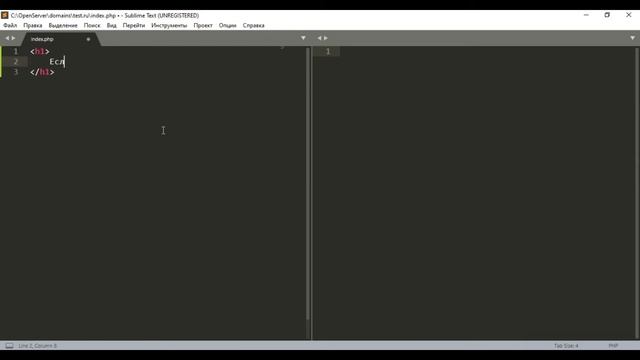The image size is (640, 360).
Task: Close the Sublime Text window
Action: [629, 15]
